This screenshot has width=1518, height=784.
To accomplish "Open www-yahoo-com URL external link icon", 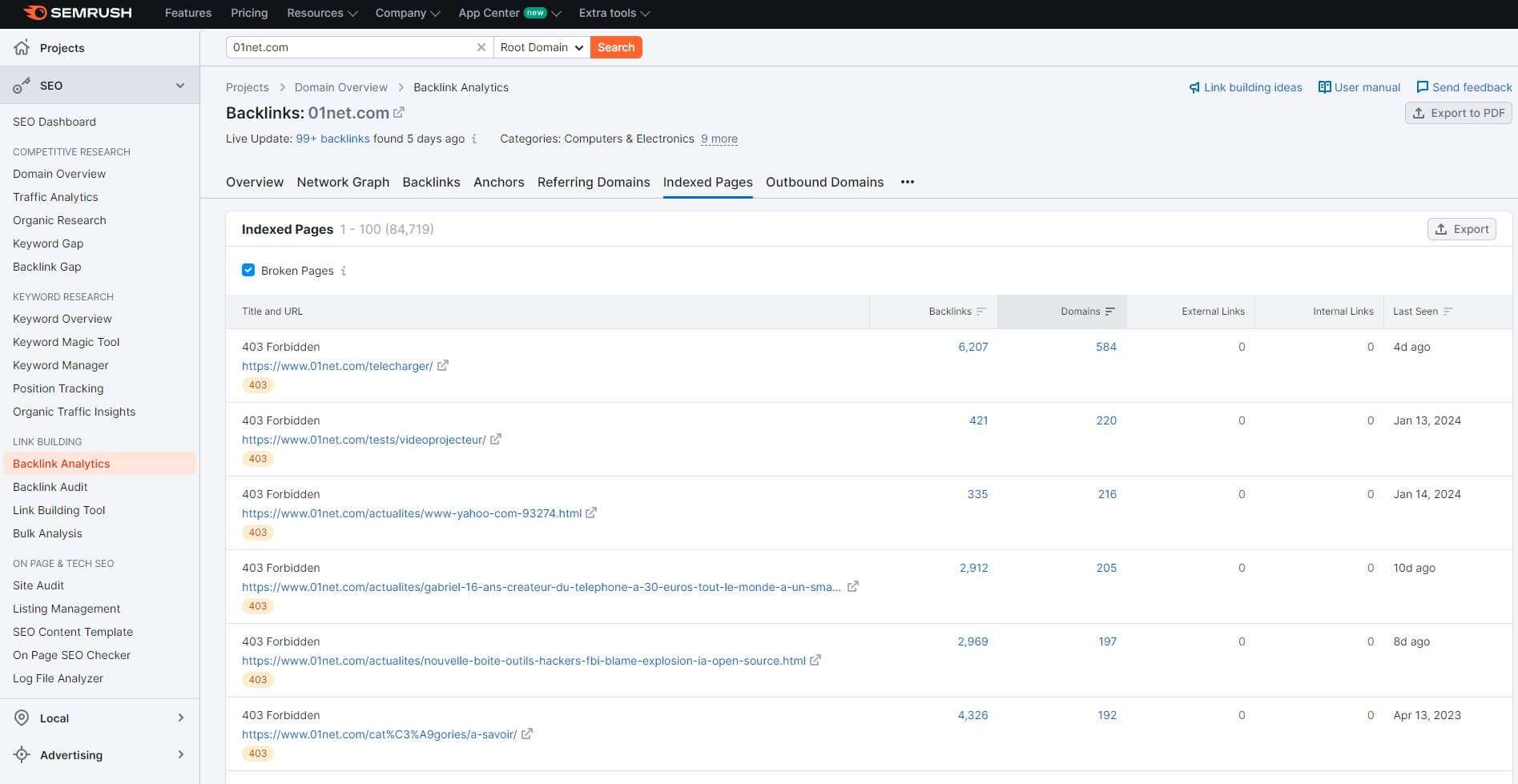I will pos(591,513).
